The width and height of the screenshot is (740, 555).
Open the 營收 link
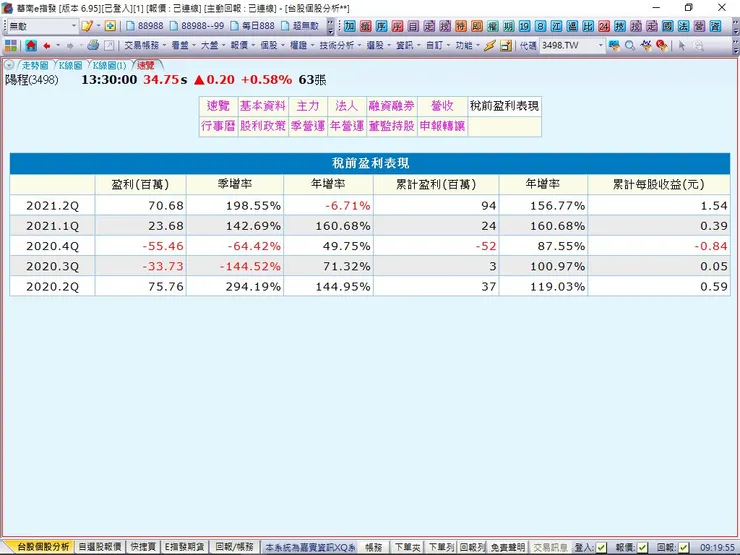pos(442,106)
